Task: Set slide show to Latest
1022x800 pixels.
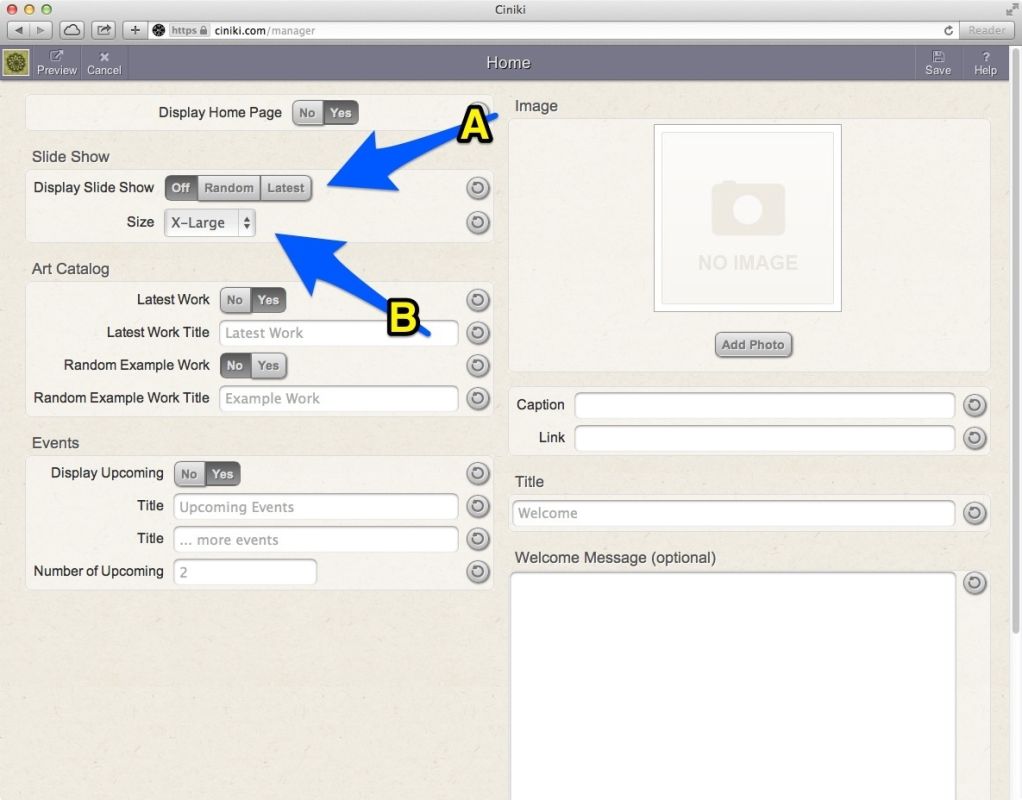Action: (285, 188)
